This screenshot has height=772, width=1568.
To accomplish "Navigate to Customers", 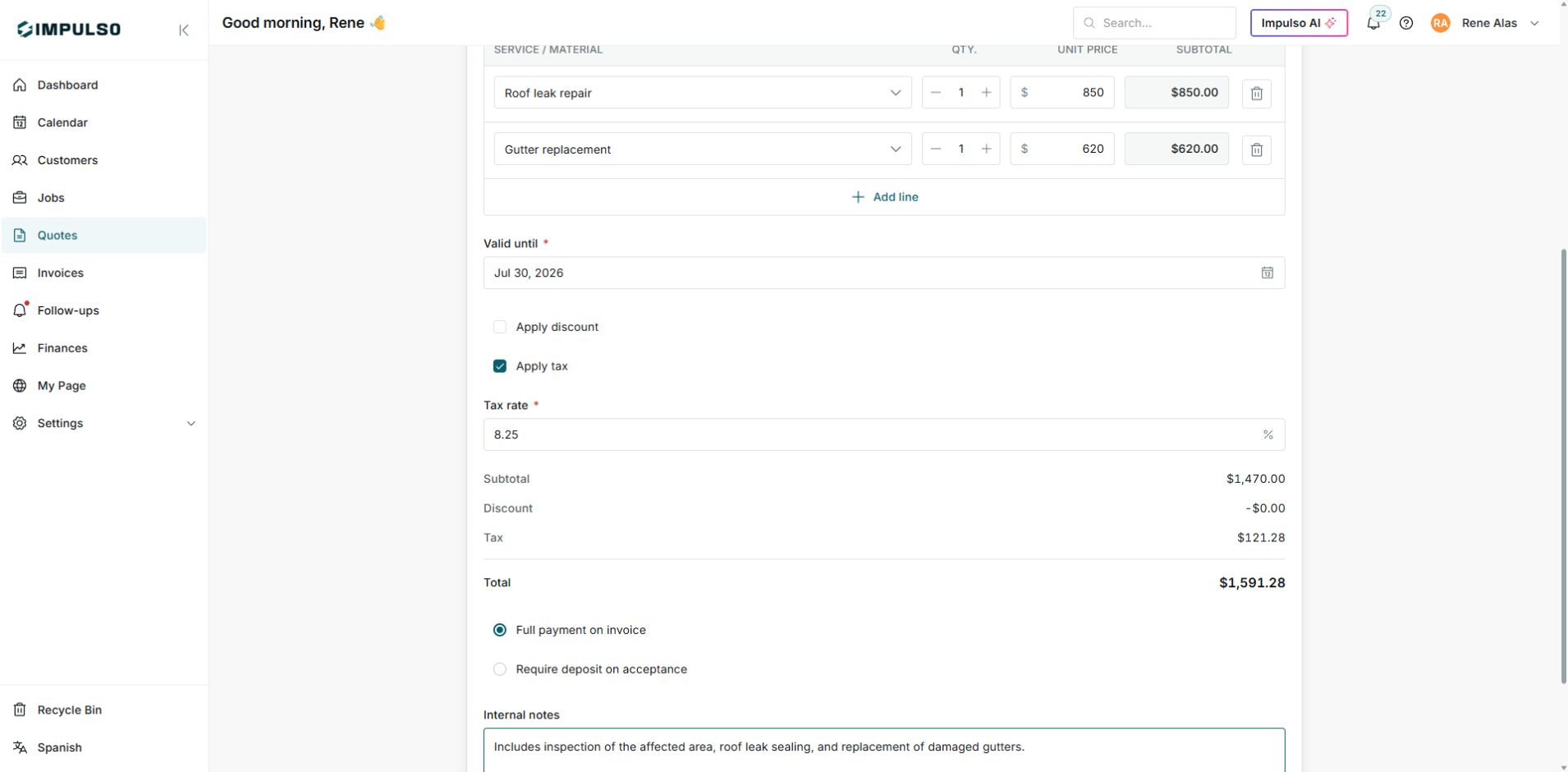I will tap(103, 160).
